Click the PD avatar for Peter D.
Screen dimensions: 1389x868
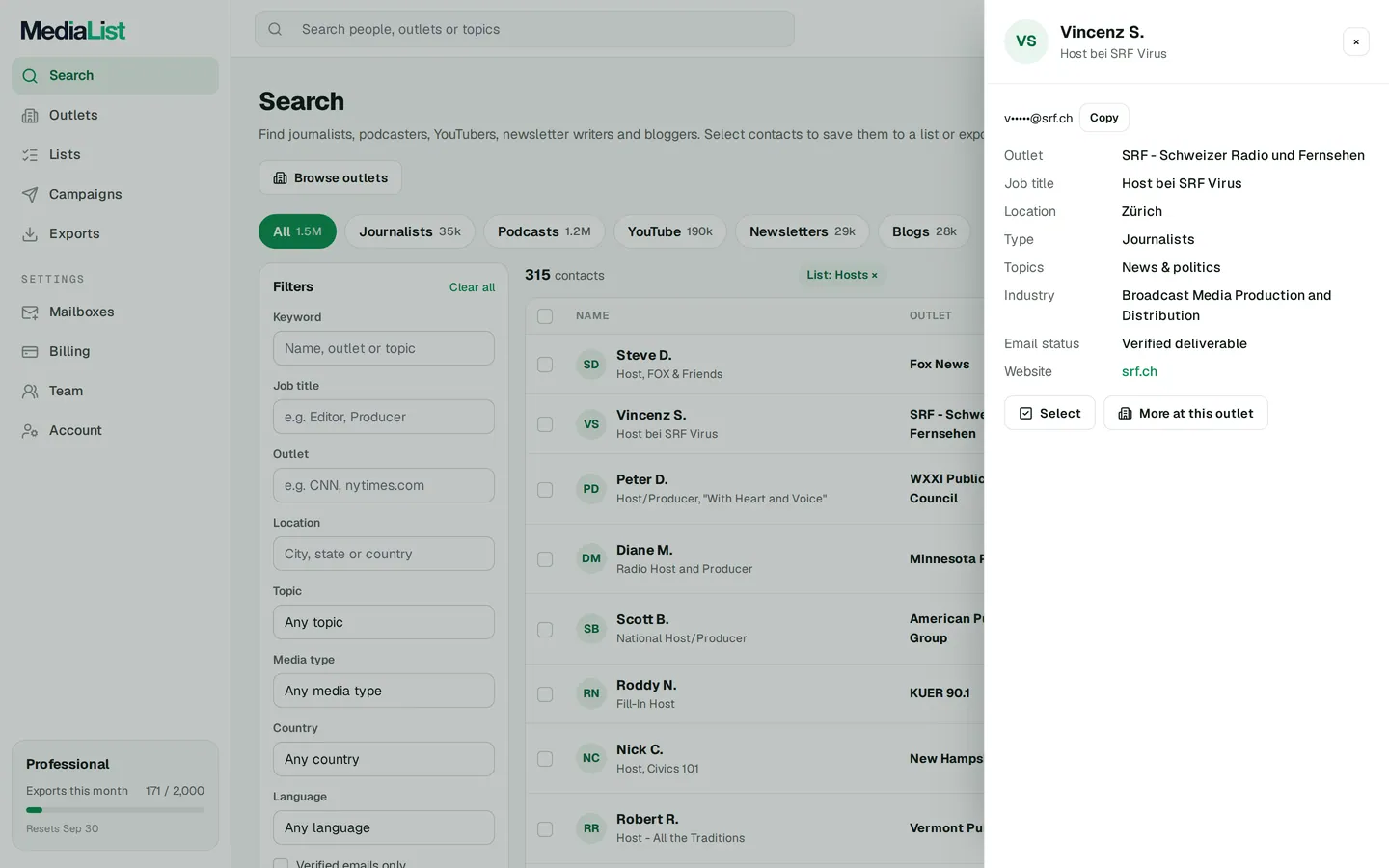[x=591, y=489]
